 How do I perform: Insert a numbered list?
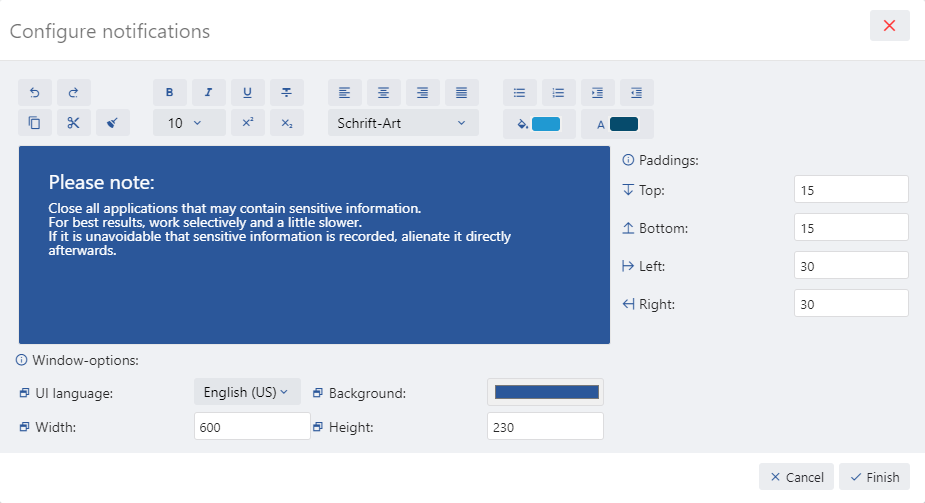(x=558, y=93)
